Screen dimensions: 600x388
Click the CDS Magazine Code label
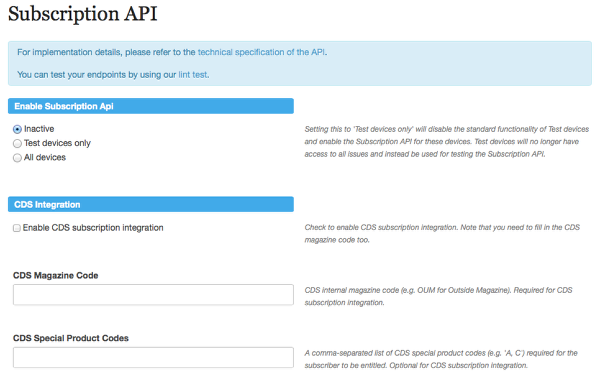tap(55, 276)
